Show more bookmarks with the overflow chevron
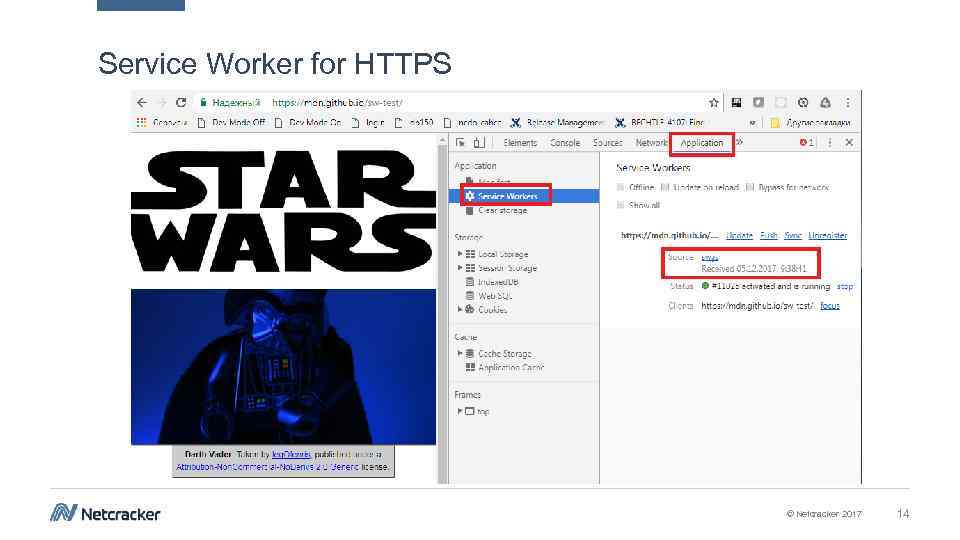960x540 pixels. (x=752, y=122)
